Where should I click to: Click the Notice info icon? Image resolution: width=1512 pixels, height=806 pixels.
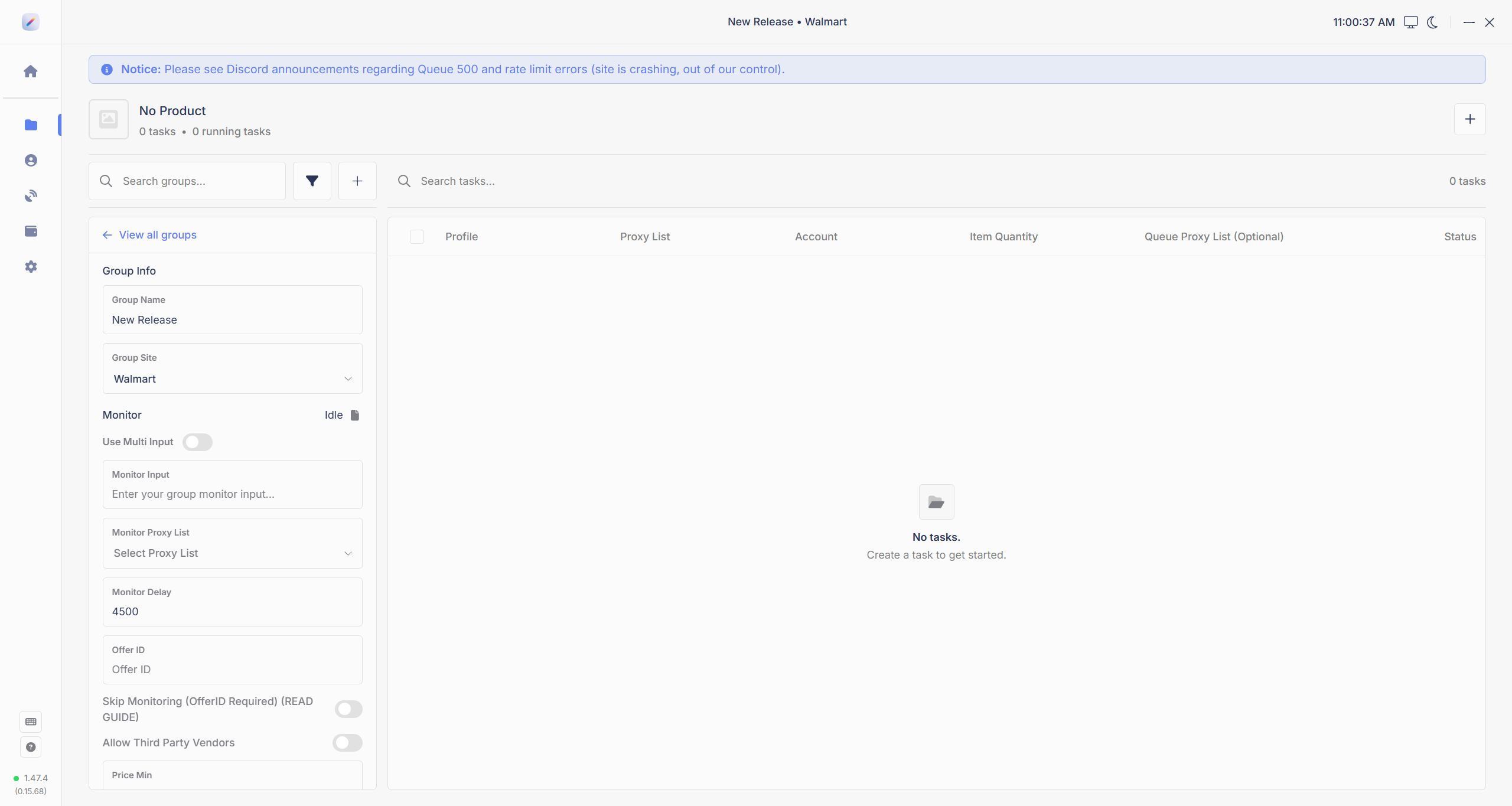107,70
